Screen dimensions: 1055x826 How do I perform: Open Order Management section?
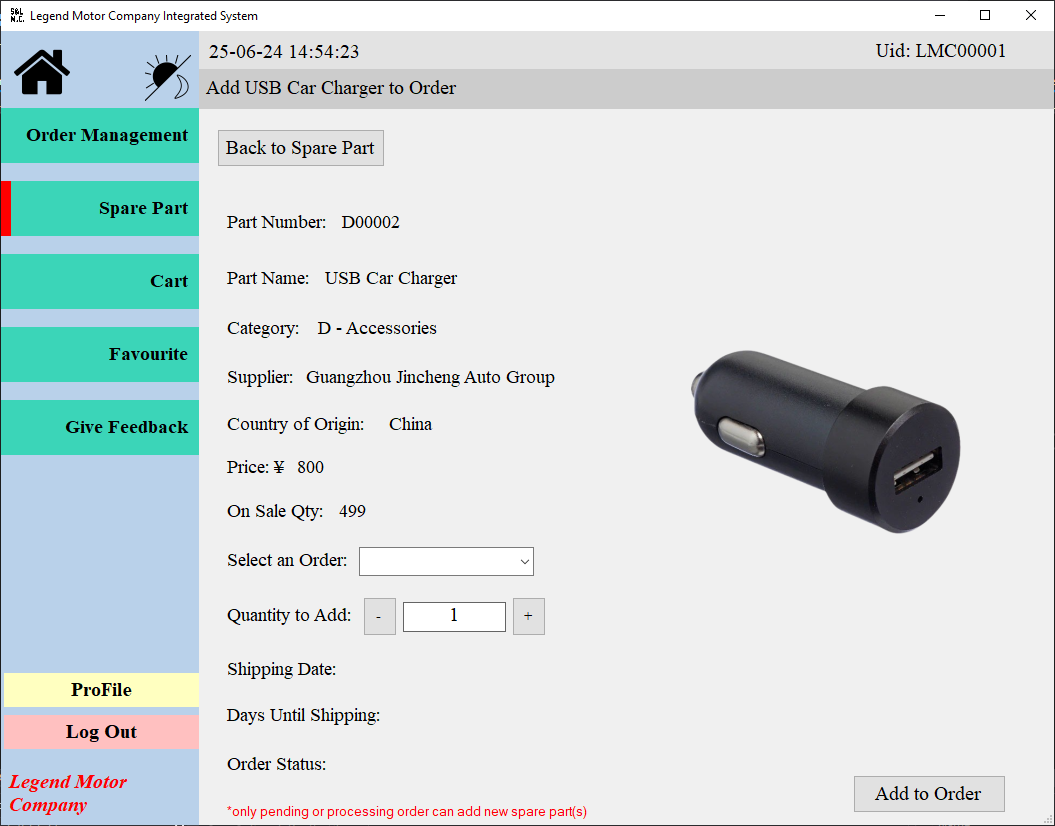[100, 135]
